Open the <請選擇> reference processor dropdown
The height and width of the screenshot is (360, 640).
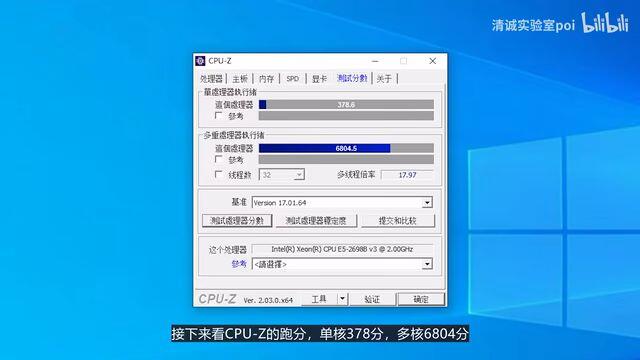[x=342, y=264]
